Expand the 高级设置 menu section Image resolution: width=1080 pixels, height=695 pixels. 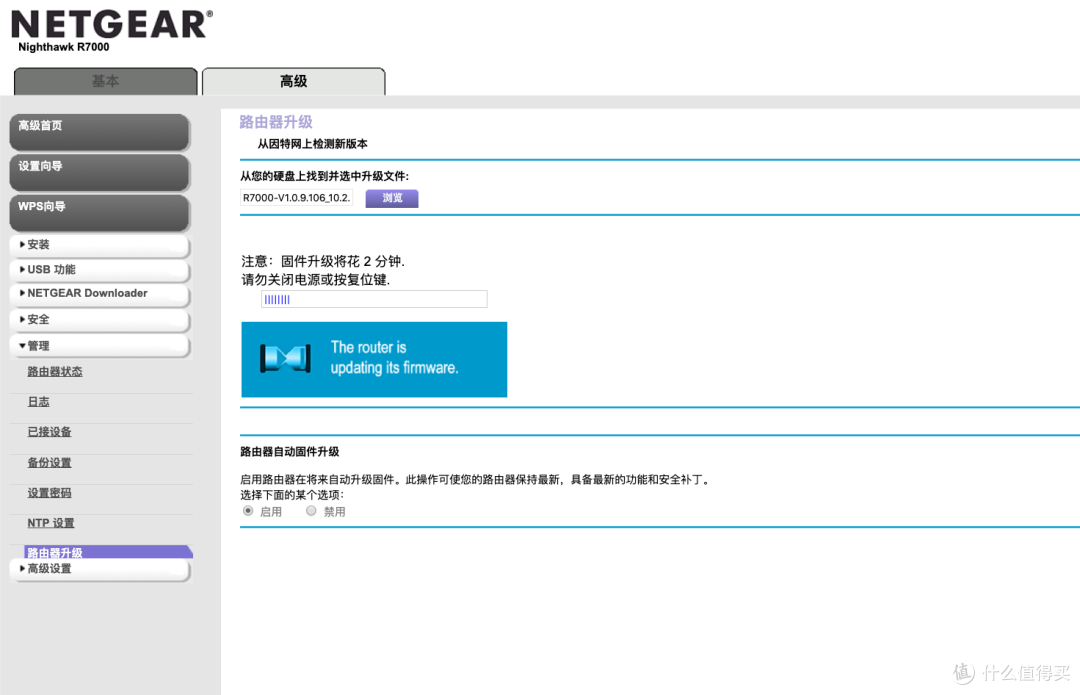(99, 569)
